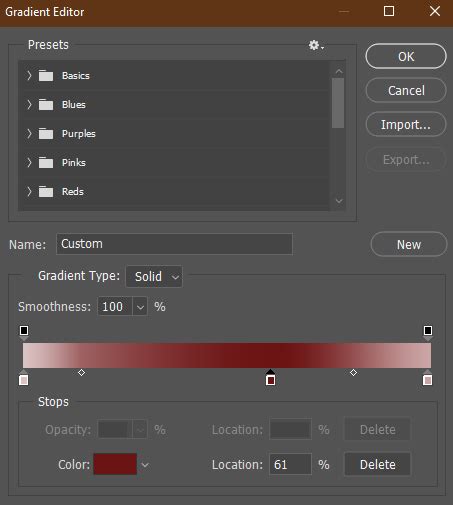The width and height of the screenshot is (453, 505).
Task: Expand the Pinks preset group
Action: pos(29,163)
